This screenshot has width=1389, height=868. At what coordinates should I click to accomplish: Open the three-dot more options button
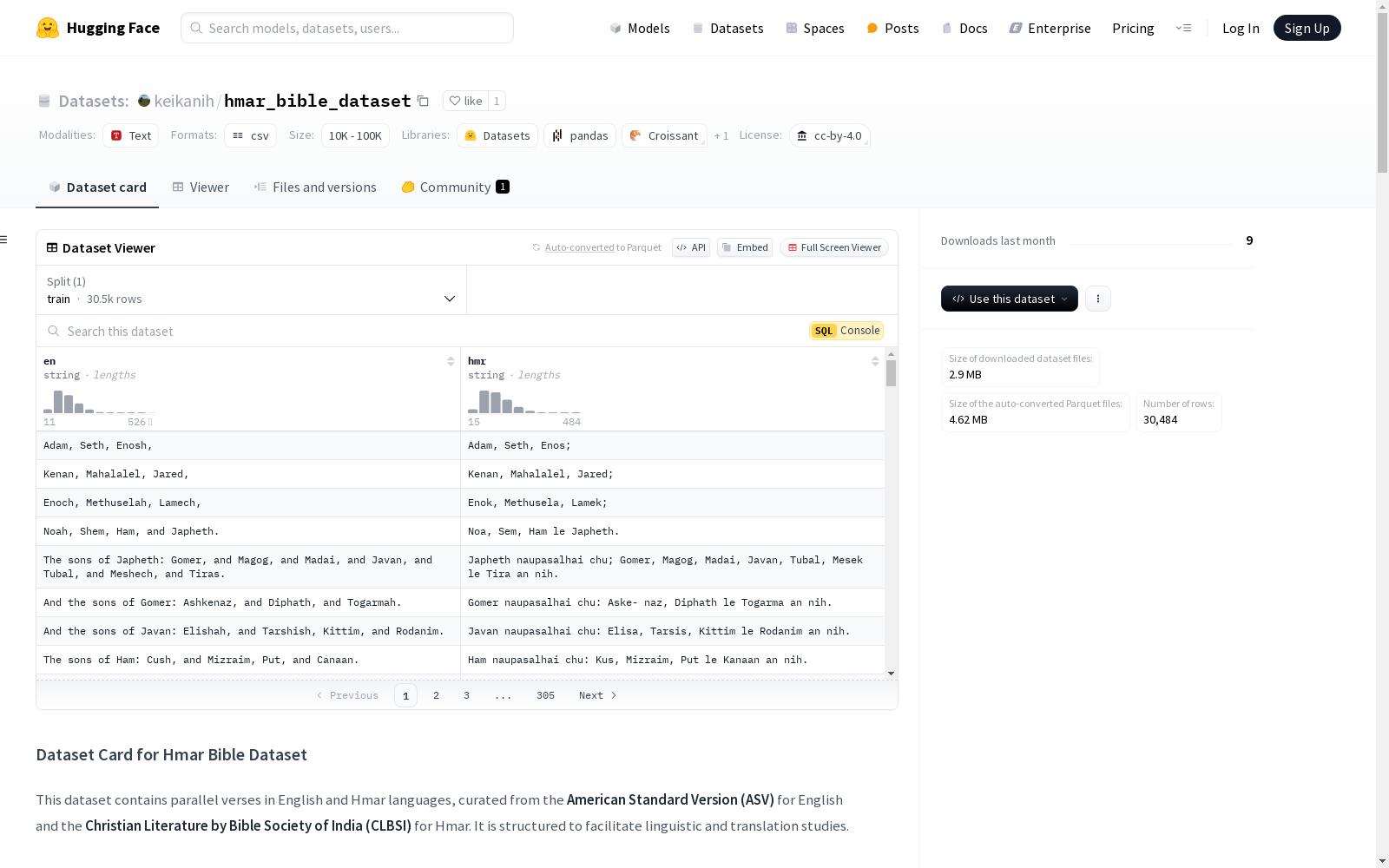(x=1098, y=299)
